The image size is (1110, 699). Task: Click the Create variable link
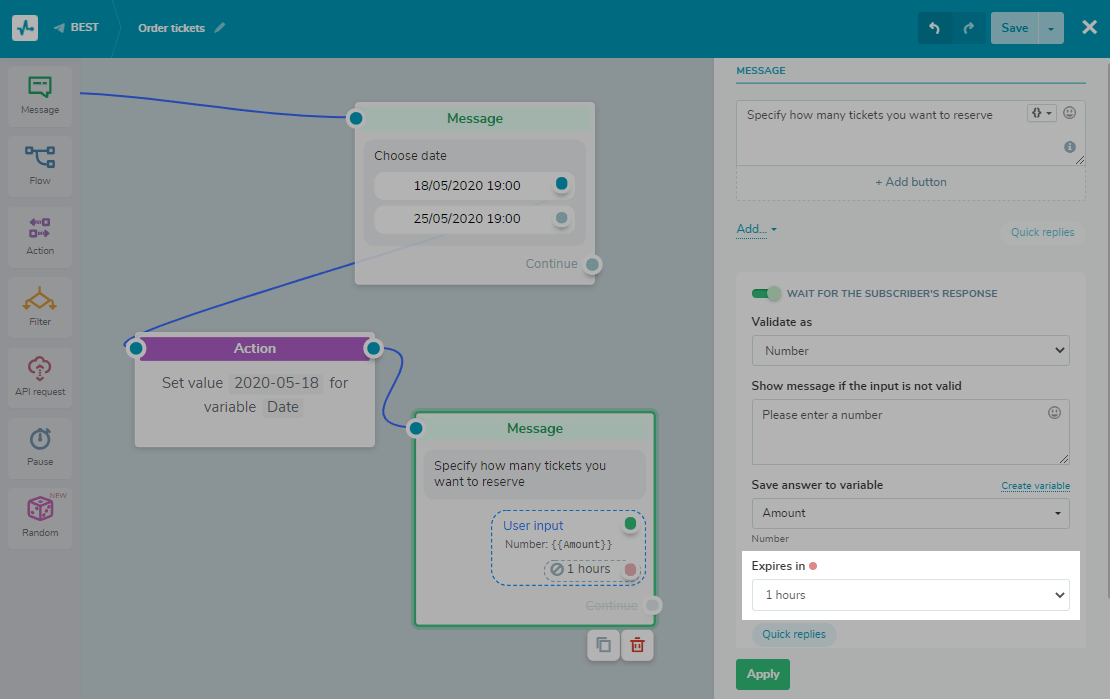coord(1035,486)
